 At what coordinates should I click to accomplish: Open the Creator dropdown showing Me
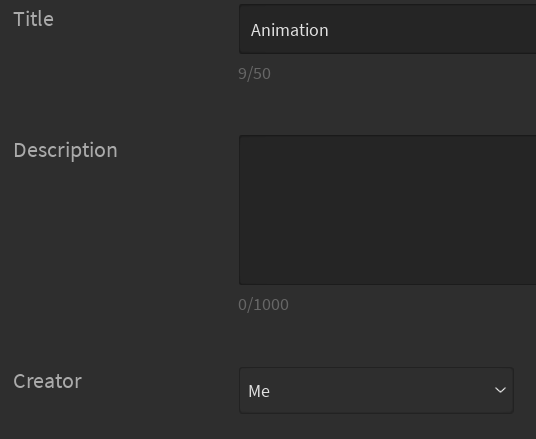pos(376,390)
